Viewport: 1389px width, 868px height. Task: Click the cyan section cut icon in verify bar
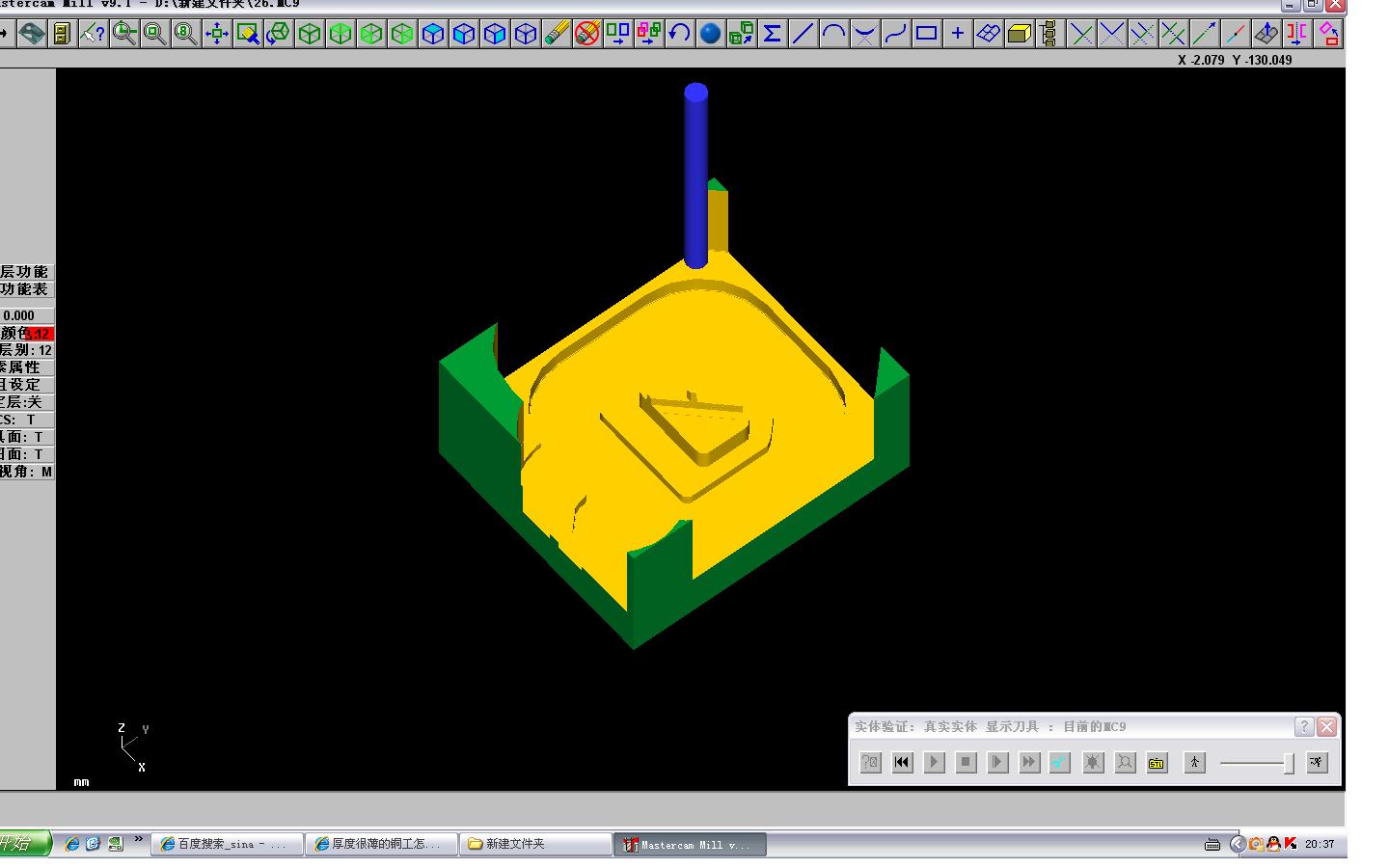pos(1060,762)
